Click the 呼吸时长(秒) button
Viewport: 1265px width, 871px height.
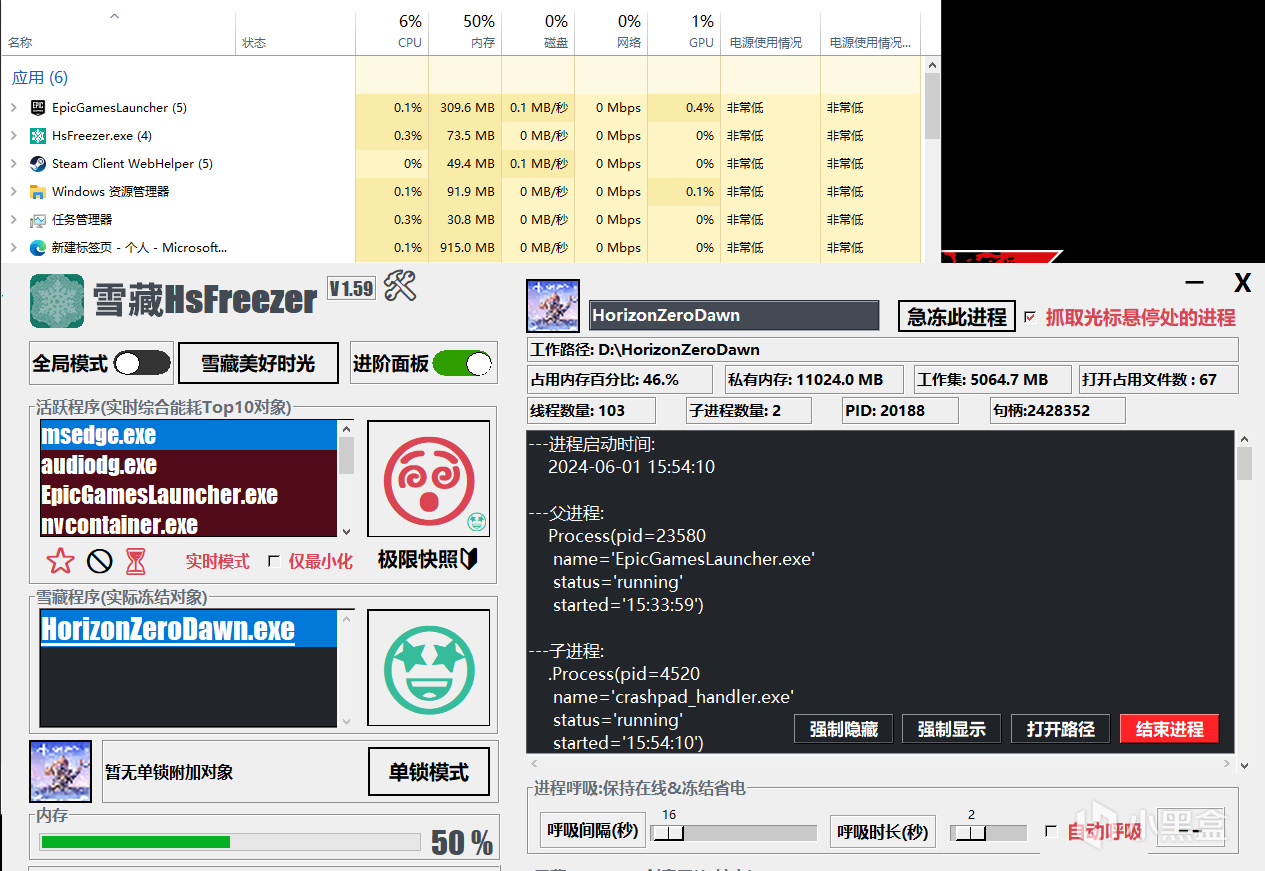883,832
